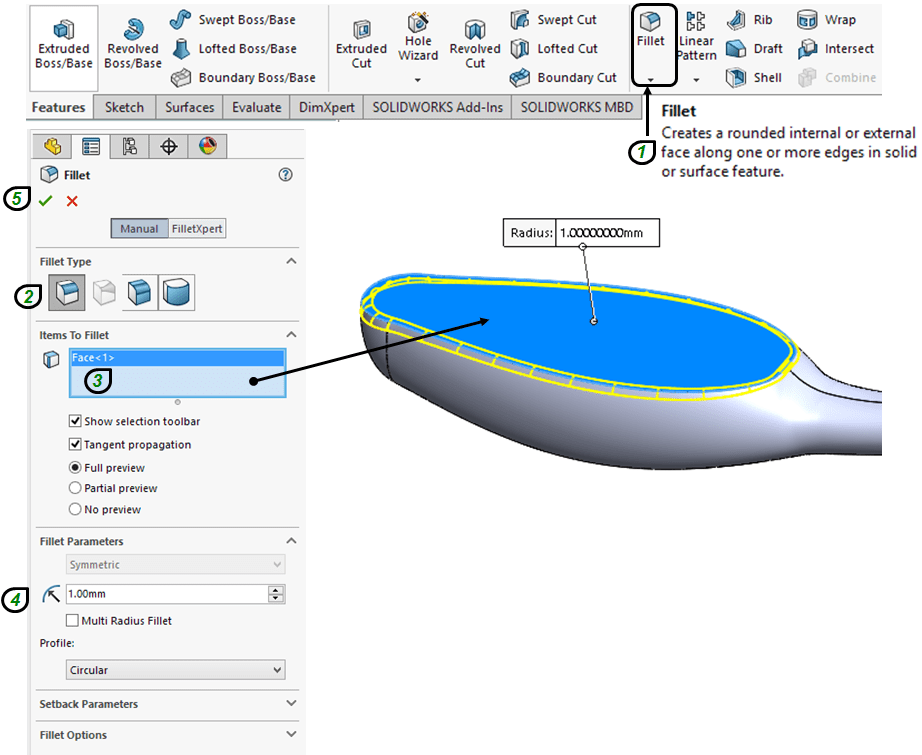Image resolution: width=922 pixels, height=755 pixels.
Task: Uncheck Show selection toolbar
Action: [75, 422]
